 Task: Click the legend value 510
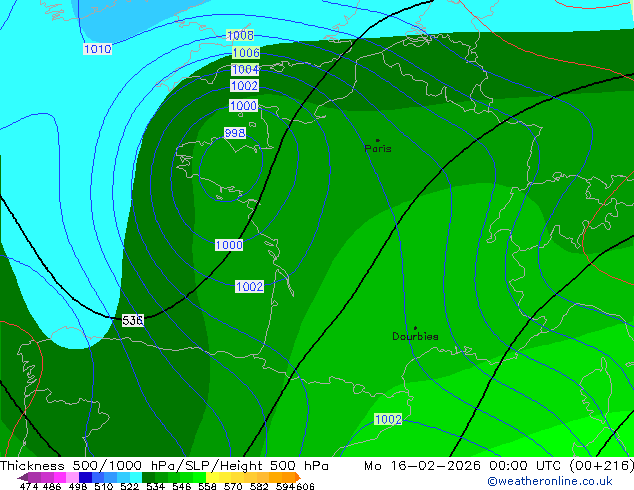104,486
